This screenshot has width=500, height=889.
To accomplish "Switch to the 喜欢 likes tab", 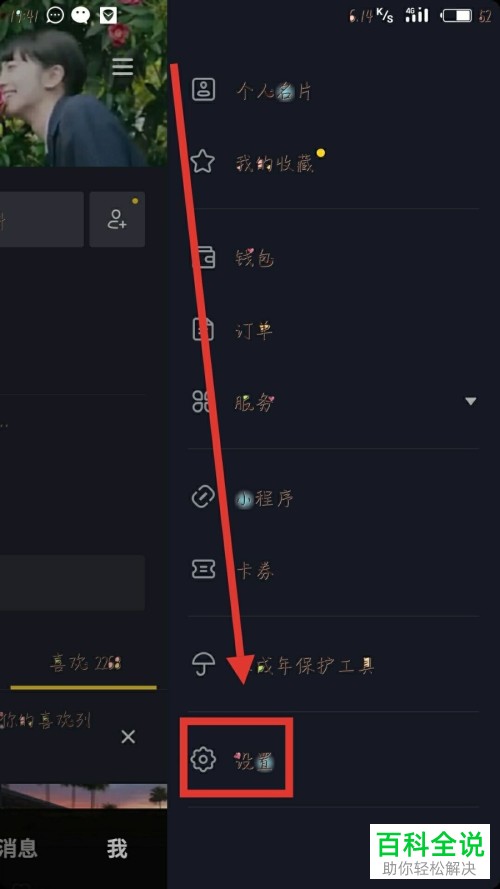I will click(x=85, y=663).
